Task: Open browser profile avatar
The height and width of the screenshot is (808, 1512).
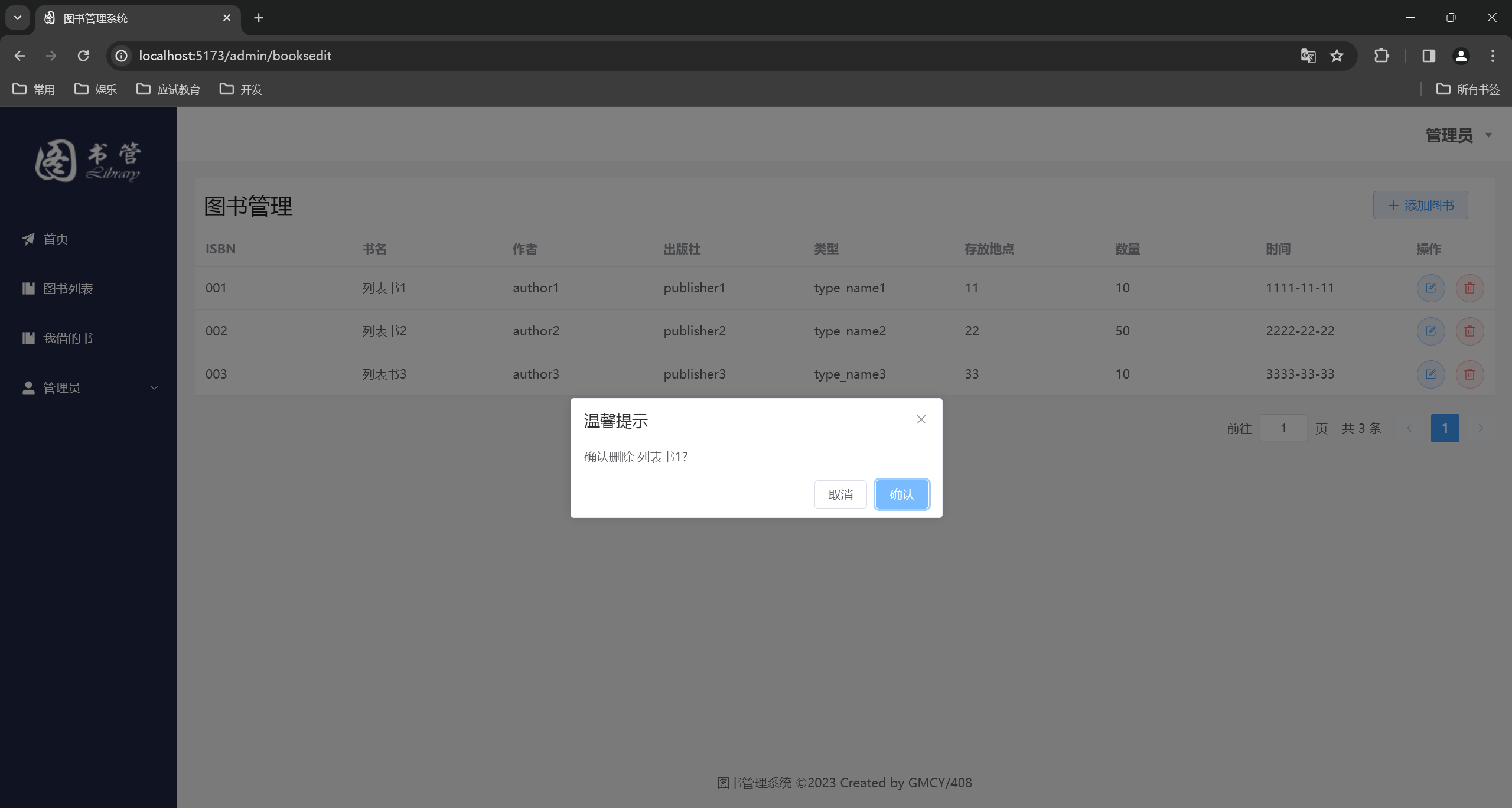Action: pyautogui.click(x=1461, y=56)
